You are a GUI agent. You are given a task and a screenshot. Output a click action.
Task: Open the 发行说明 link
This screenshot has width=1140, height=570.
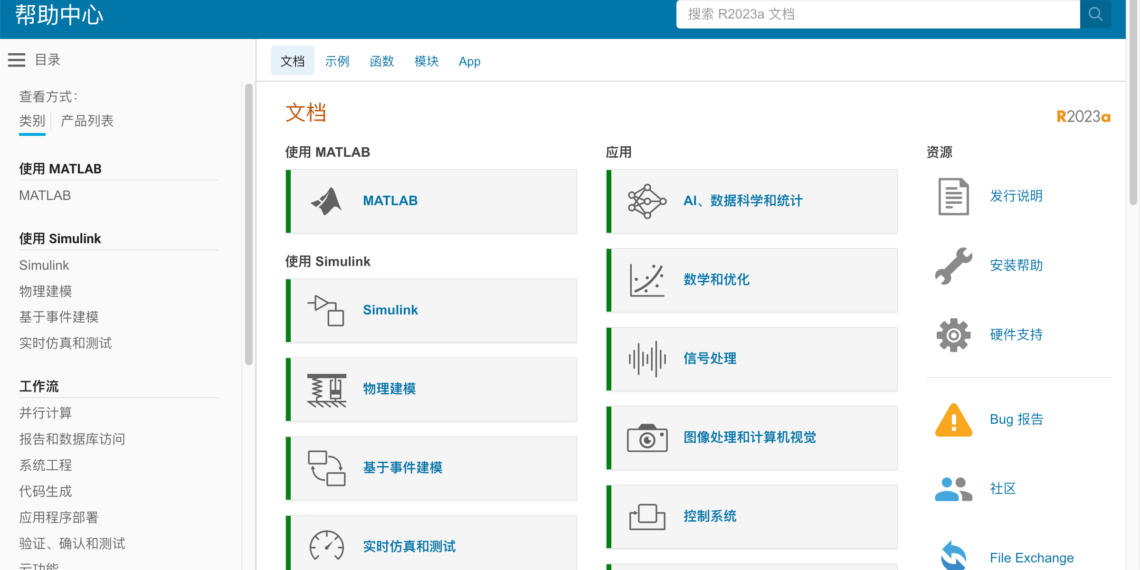click(1016, 196)
